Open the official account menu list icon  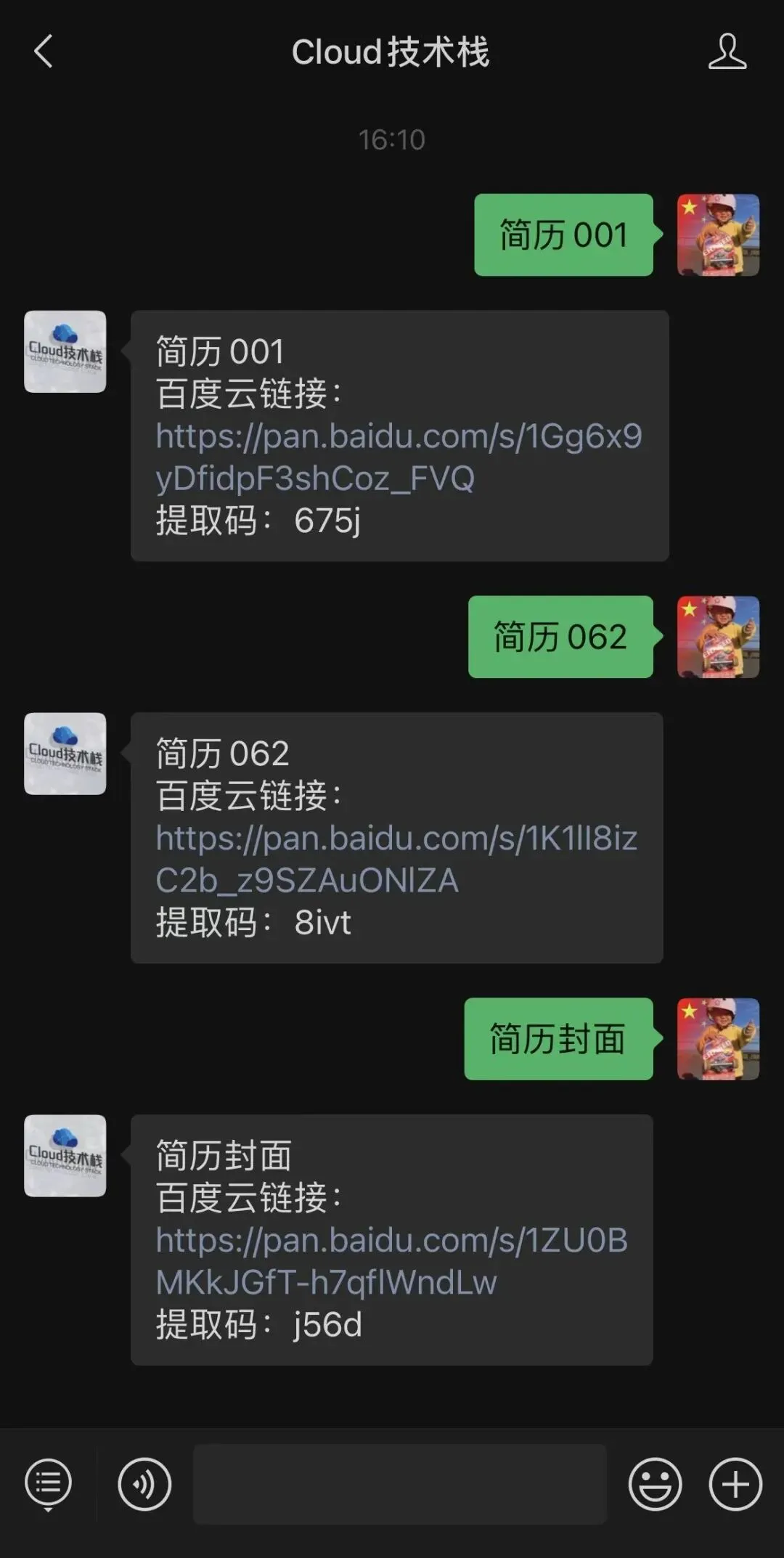[49, 1484]
